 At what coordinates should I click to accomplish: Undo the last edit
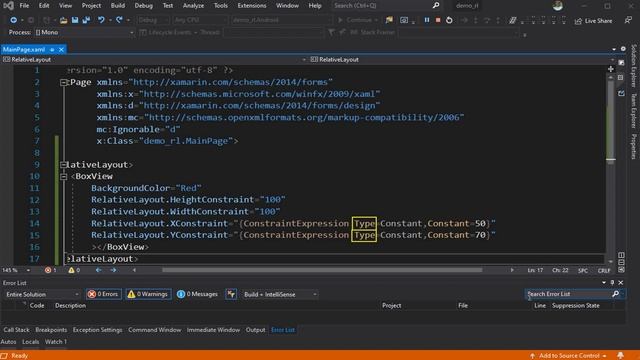pos(101,20)
